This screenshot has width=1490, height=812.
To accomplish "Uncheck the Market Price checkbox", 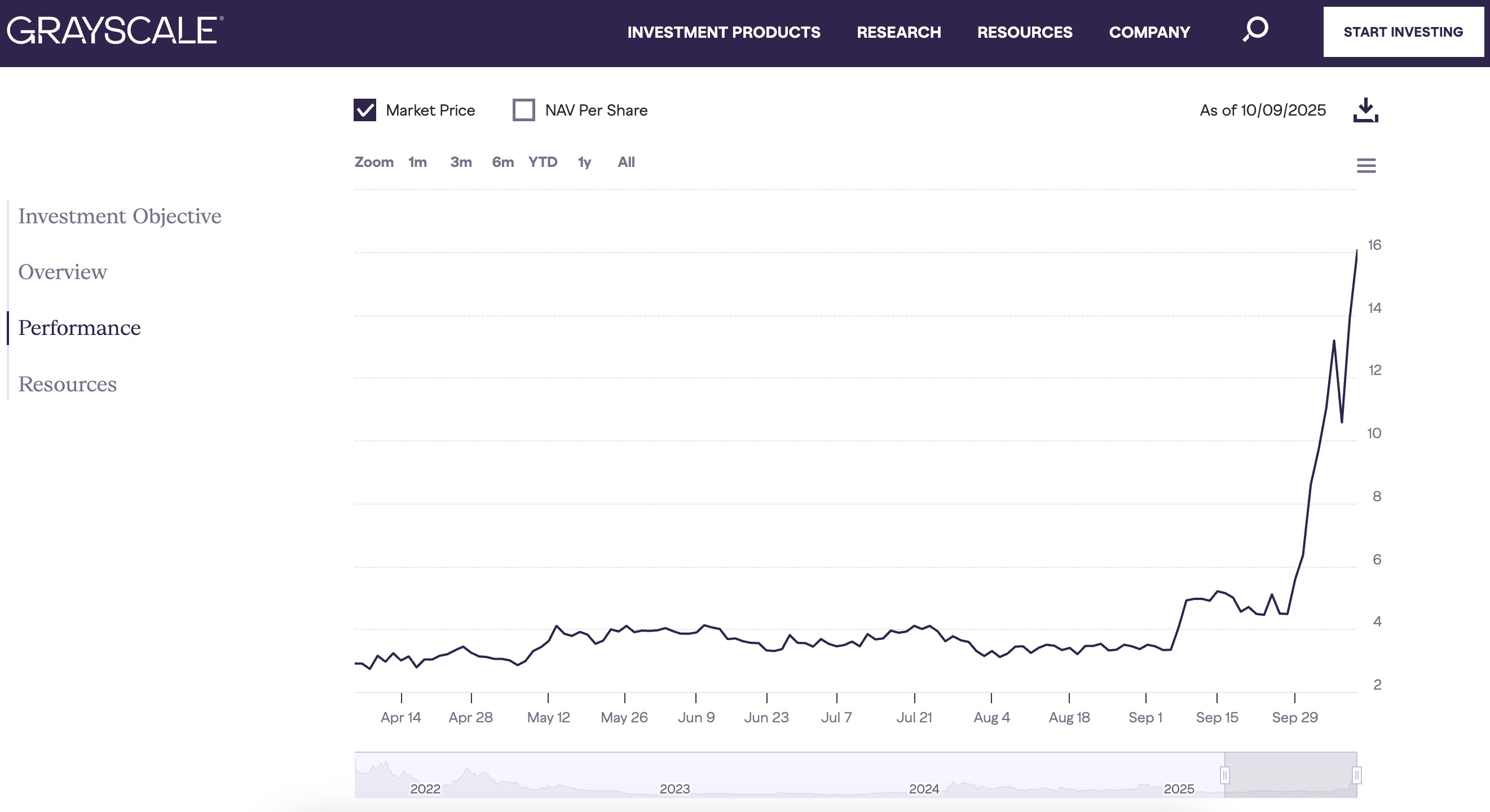I will (x=364, y=110).
